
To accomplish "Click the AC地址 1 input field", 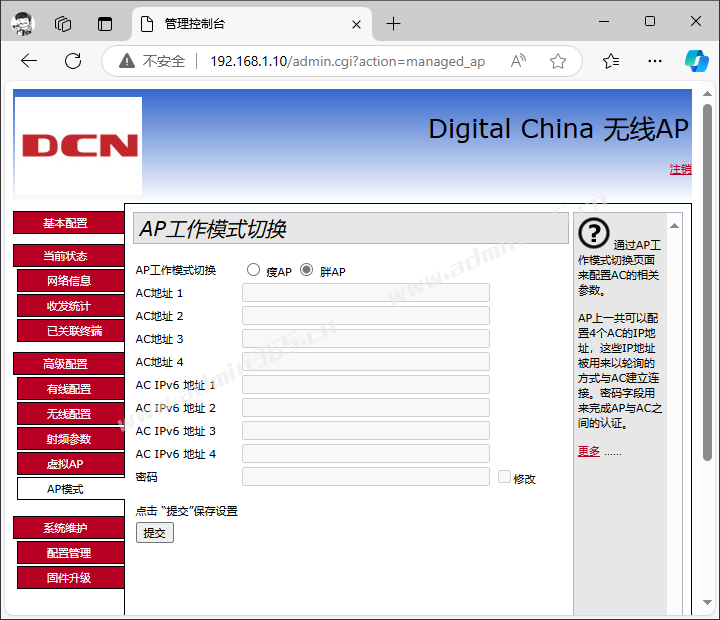I will [366, 293].
